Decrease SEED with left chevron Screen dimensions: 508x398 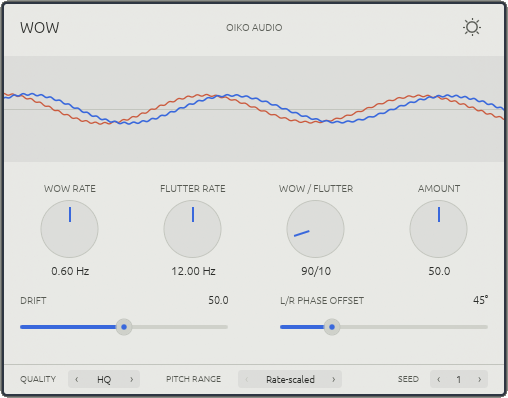[x=439, y=379]
